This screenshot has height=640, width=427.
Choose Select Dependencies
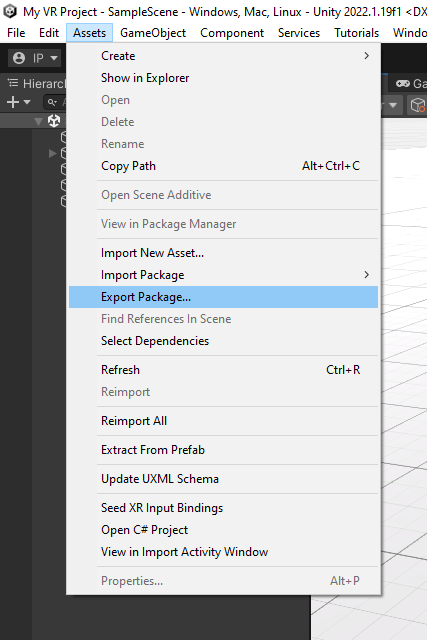pyautogui.click(x=223, y=341)
